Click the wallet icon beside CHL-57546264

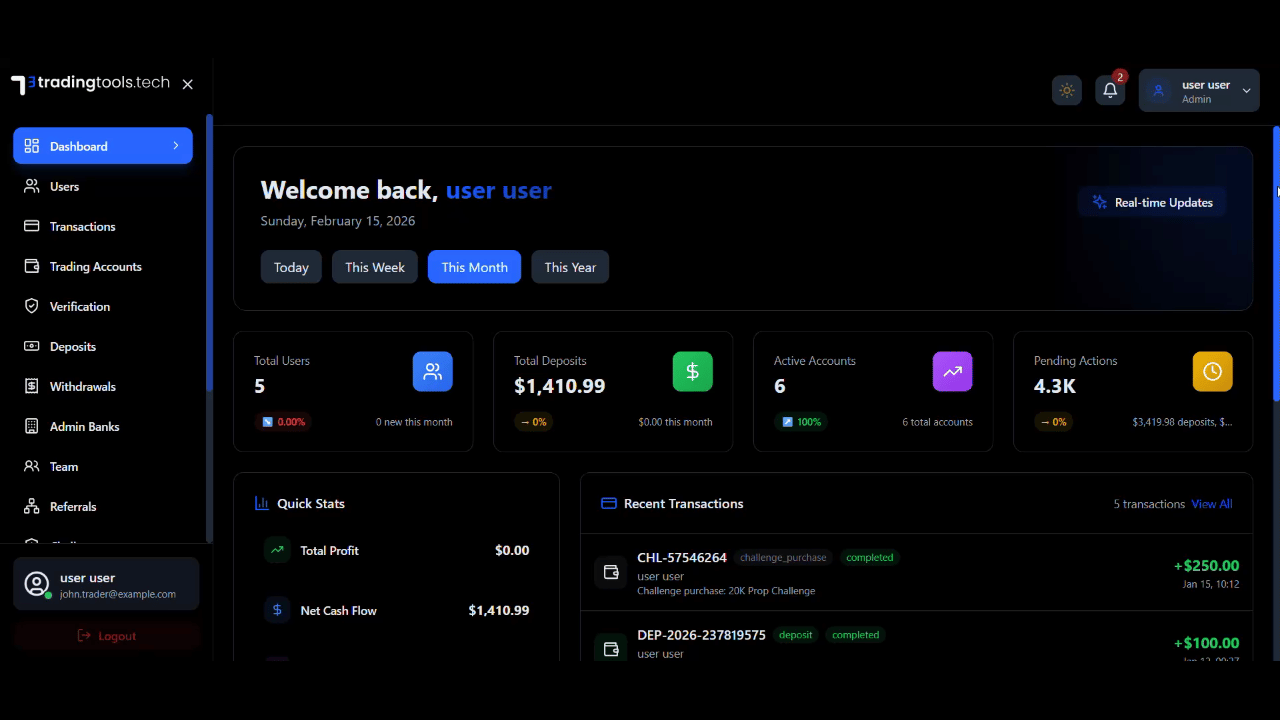click(611, 573)
